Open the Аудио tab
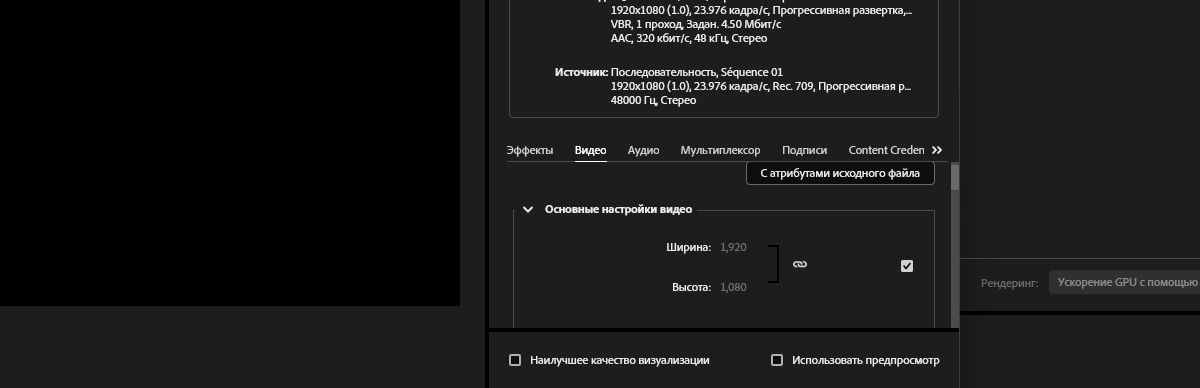1200x388 pixels. (x=643, y=150)
